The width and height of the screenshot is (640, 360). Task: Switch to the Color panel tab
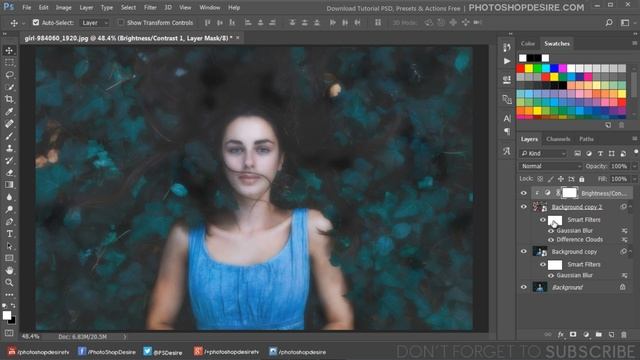tap(527, 43)
